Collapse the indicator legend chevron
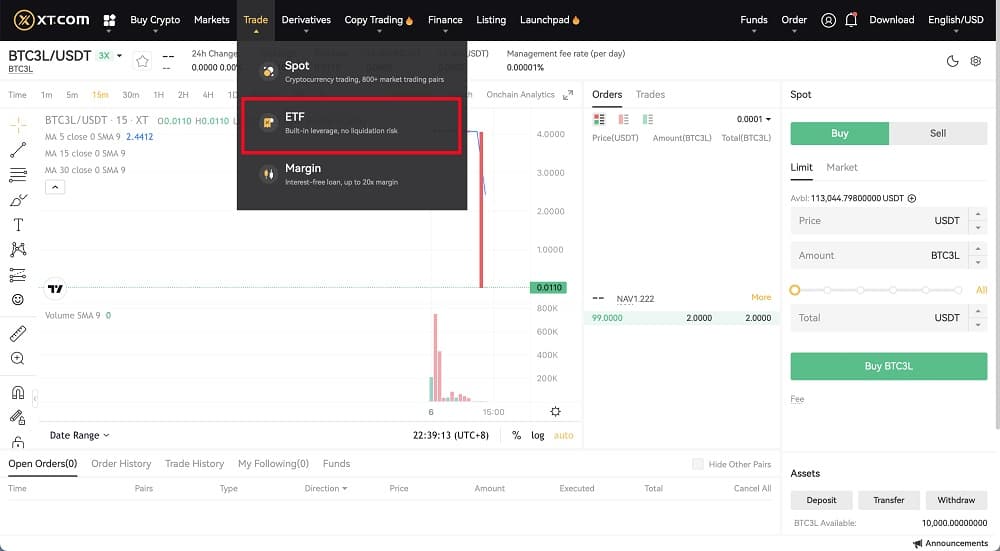Screen dimensions: 1000x551 (55, 187)
